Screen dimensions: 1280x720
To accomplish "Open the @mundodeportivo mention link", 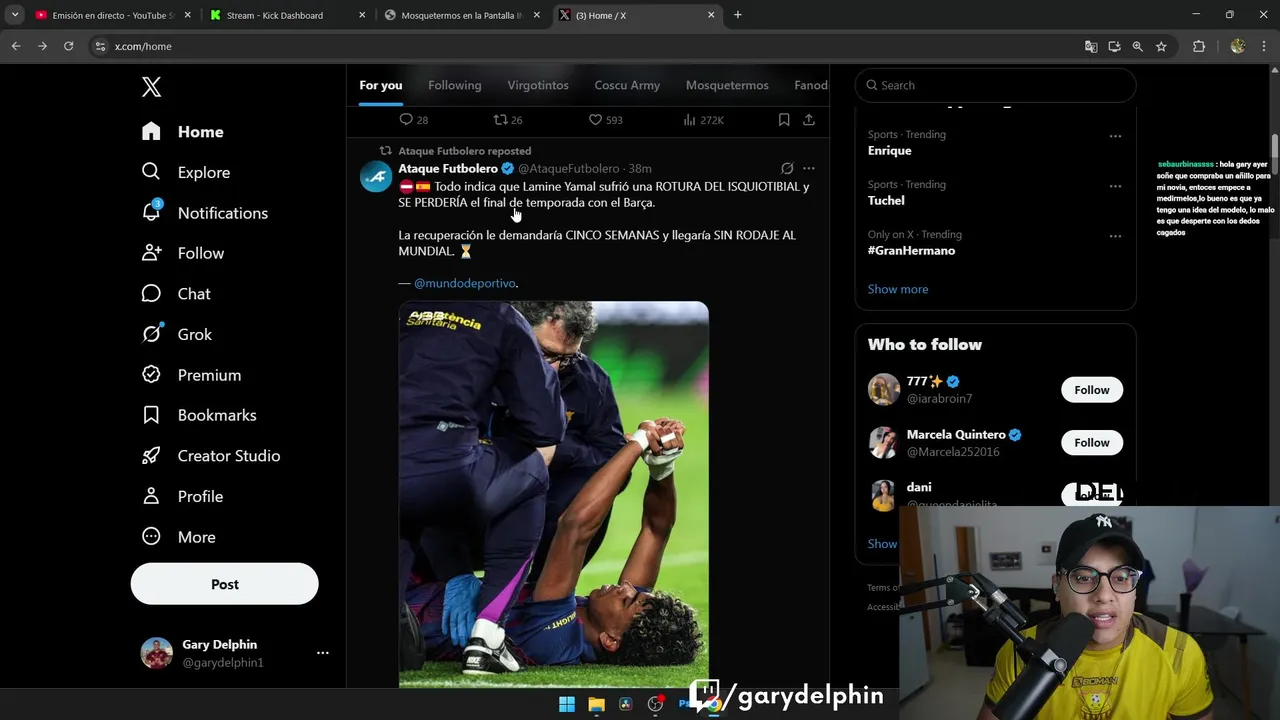I will point(465,283).
